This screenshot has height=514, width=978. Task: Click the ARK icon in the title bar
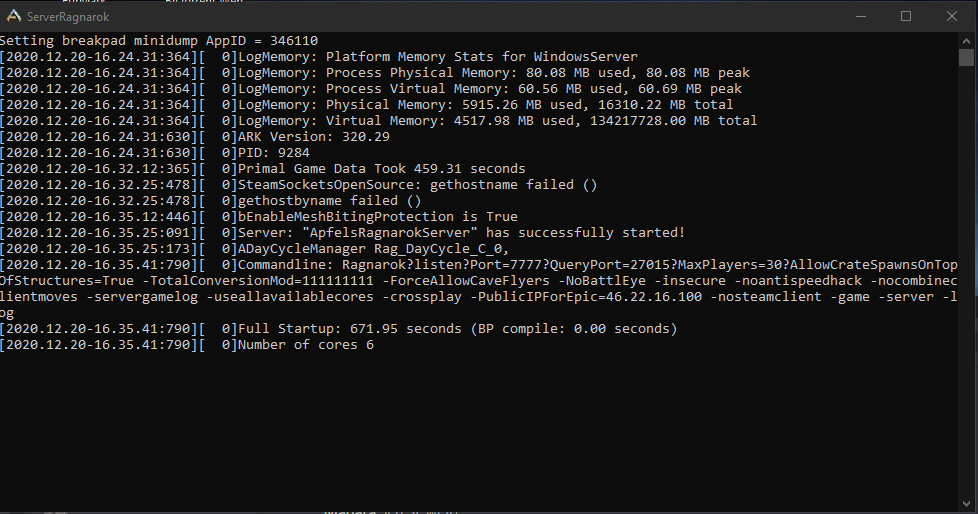13,16
